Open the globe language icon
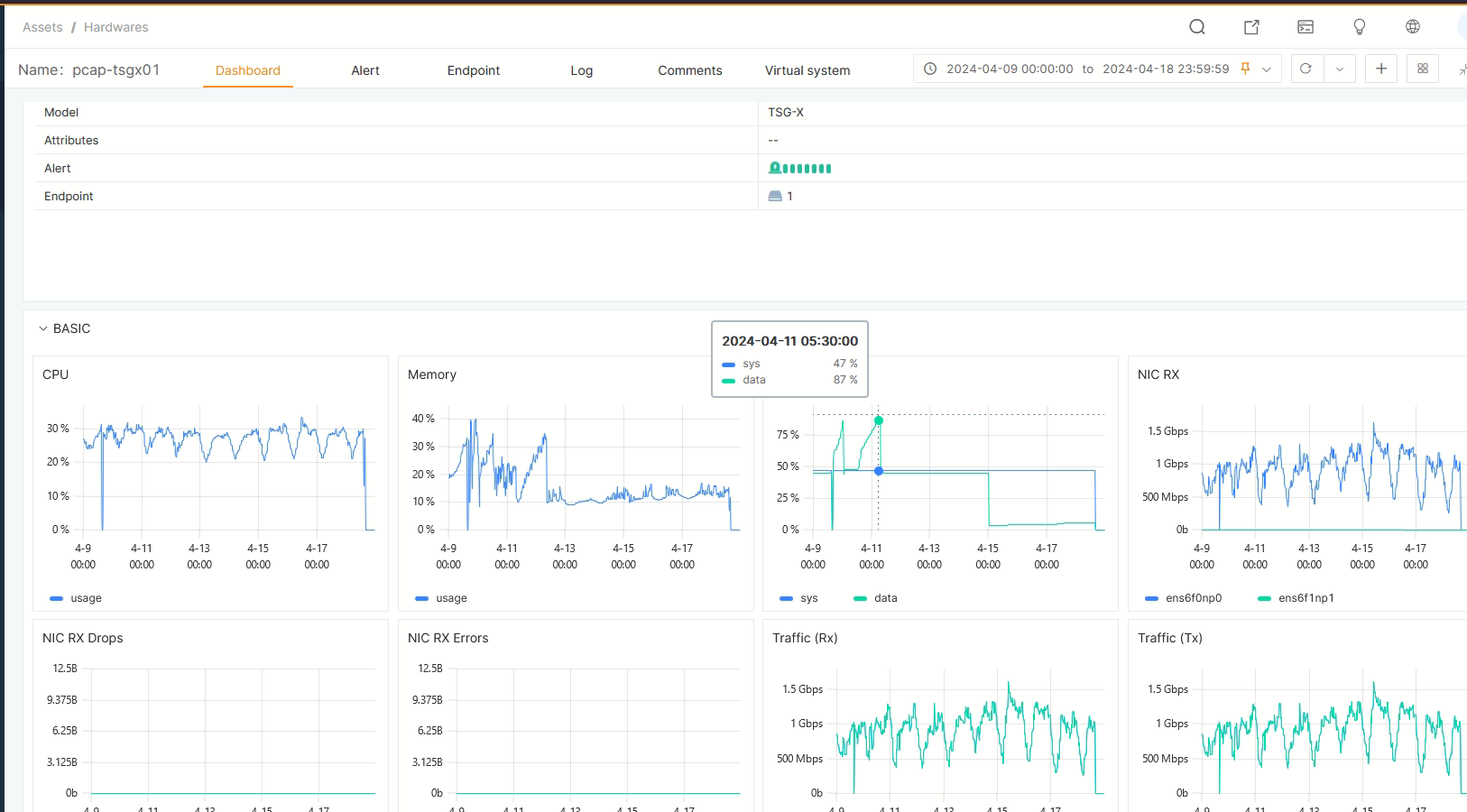The image size is (1467, 812). pyautogui.click(x=1413, y=27)
